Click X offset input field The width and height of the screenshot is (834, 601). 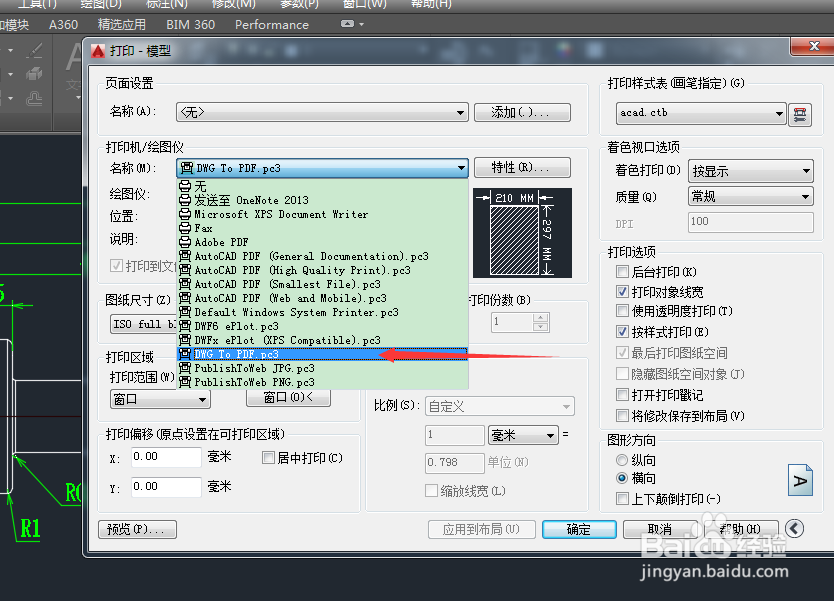click(x=166, y=457)
